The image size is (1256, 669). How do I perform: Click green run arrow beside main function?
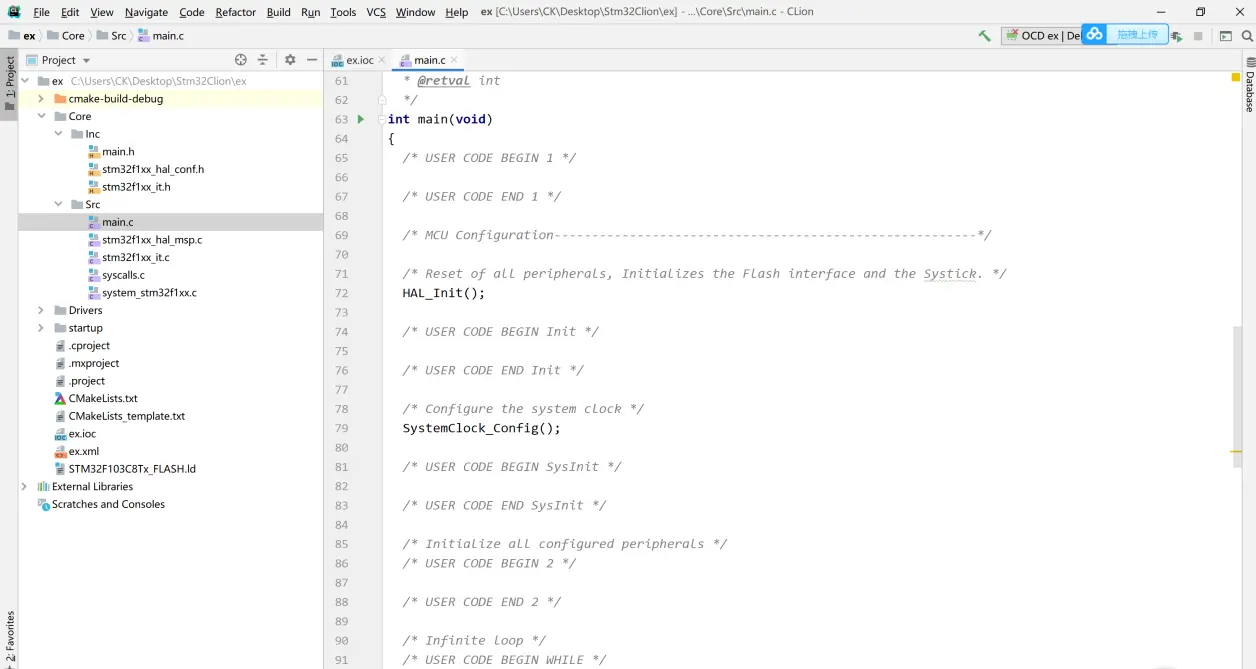click(361, 119)
